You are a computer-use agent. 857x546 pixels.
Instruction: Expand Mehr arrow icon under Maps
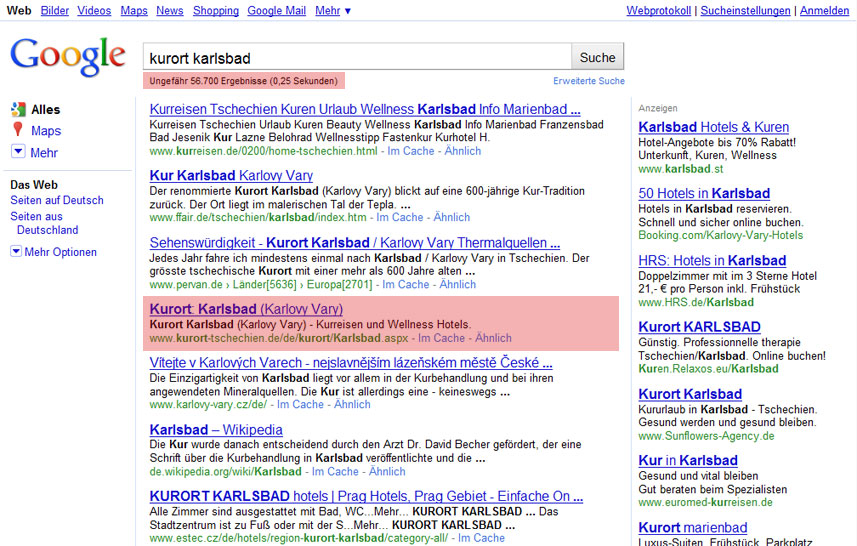[18, 151]
